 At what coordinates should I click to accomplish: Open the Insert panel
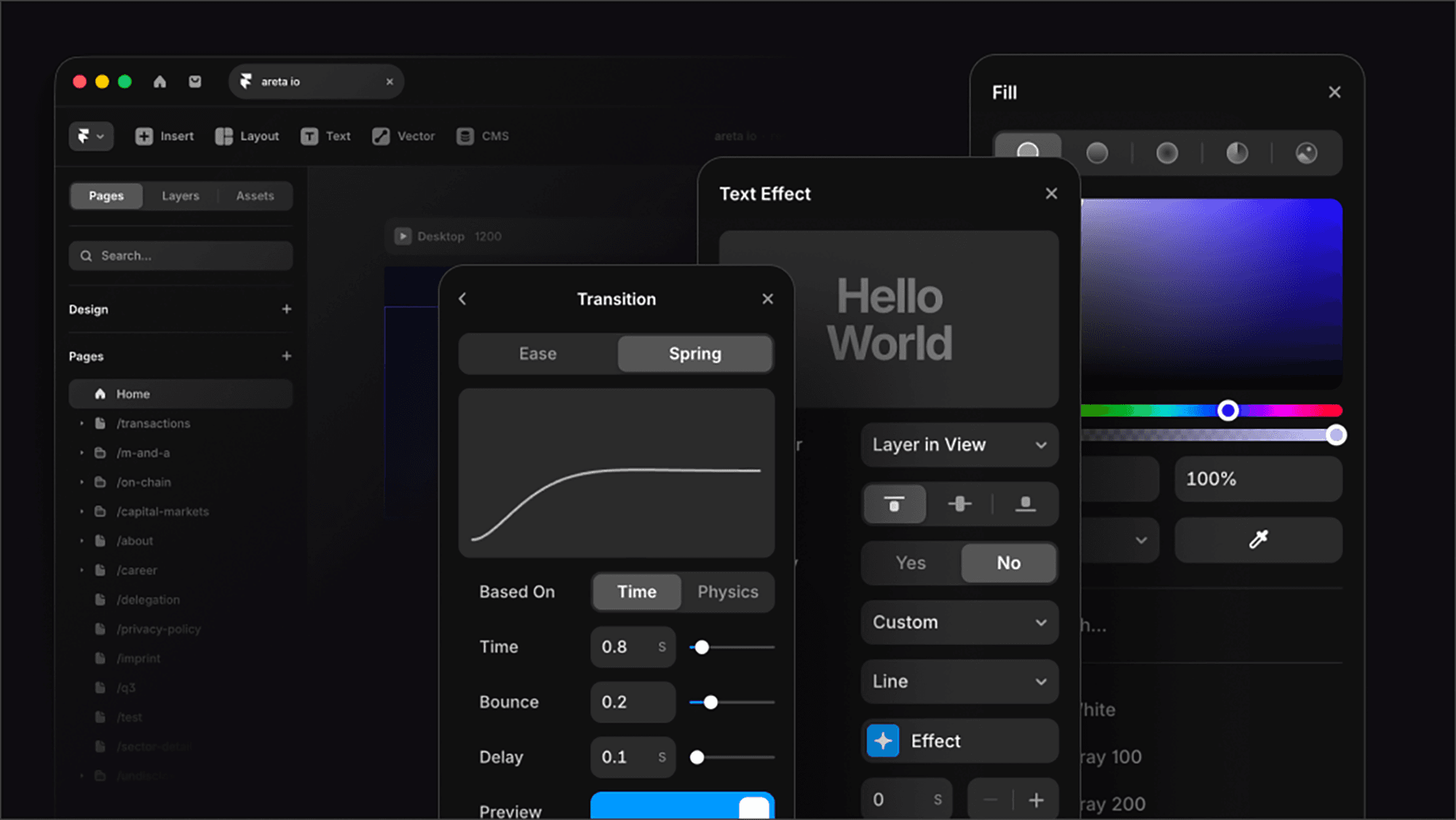(x=165, y=136)
